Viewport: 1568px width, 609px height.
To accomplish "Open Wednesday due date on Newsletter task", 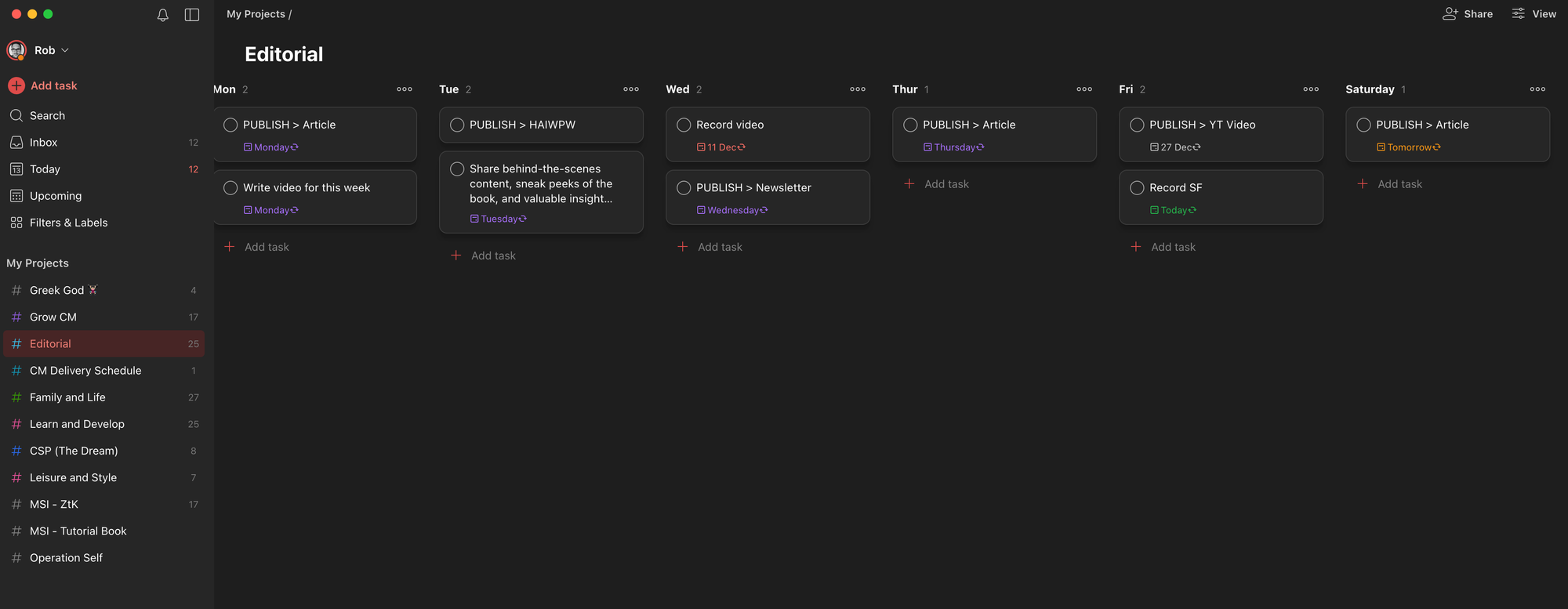I will pos(732,210).
